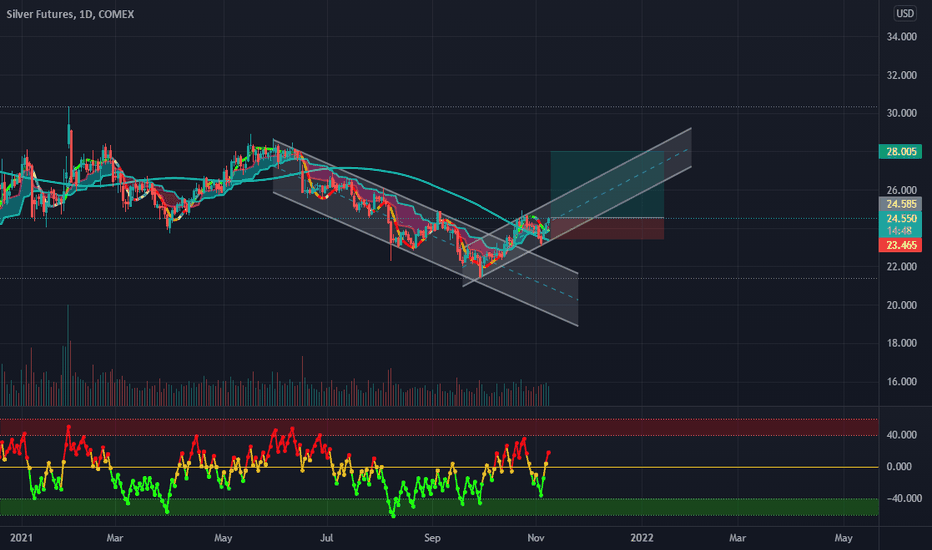The width and height of the screenshot is (932, 550).
Task: Click the 2021 label on time axis
Action: (x=21, y=538)
